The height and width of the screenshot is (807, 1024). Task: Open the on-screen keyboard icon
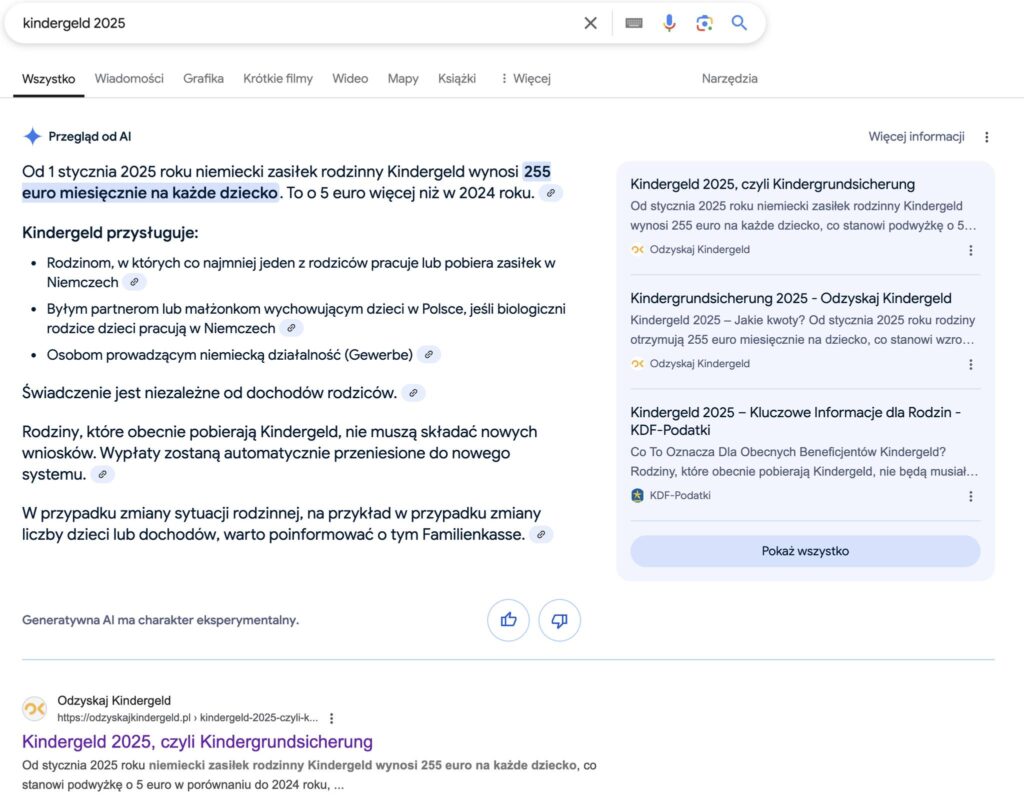632,22
